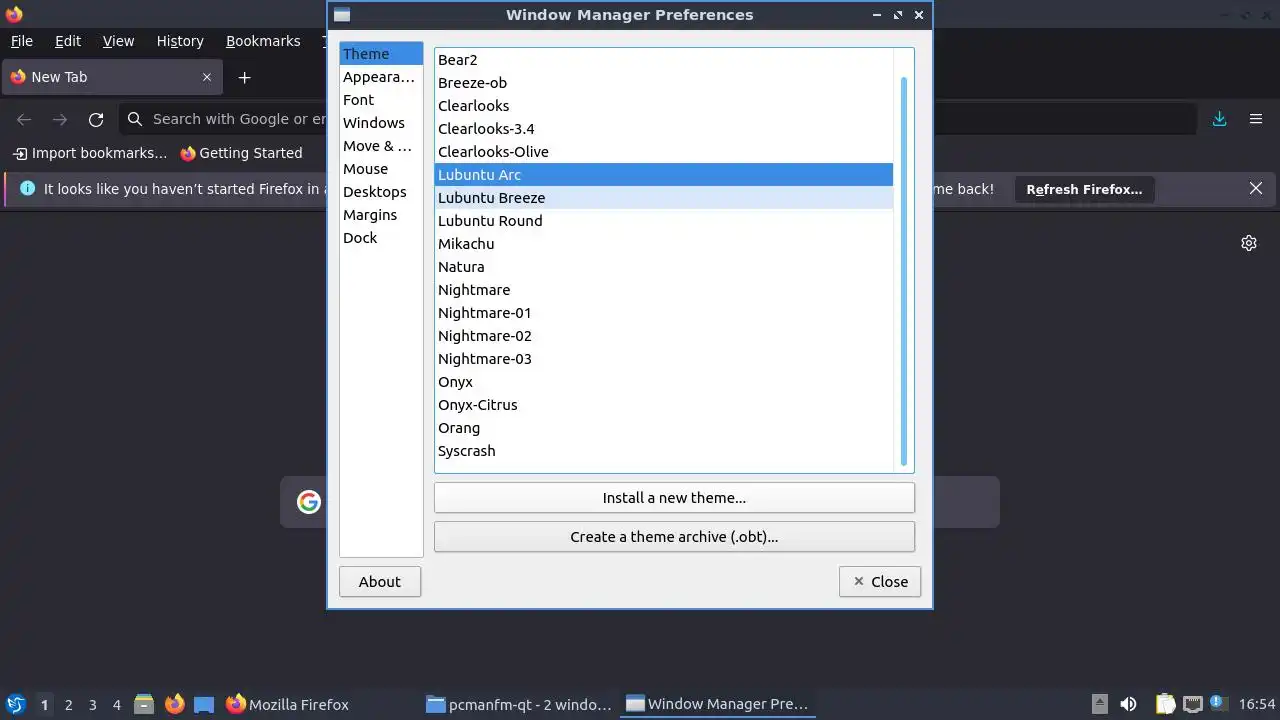
Task: Open the Desktops settings category
Action: pos(381,192)
